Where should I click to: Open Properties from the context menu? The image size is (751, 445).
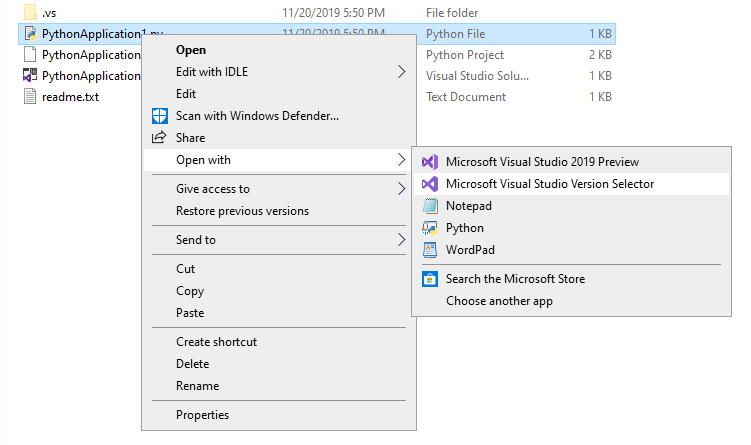click(202, 415)
